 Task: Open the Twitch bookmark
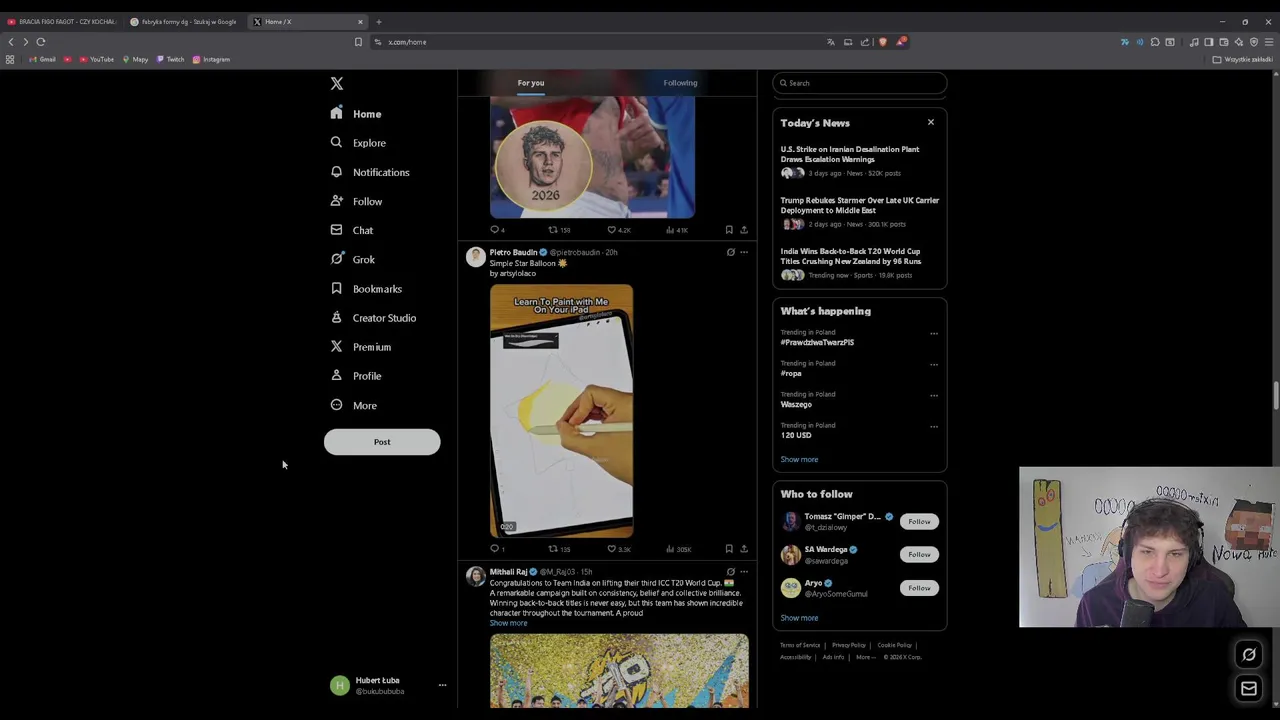click(170, 59)
